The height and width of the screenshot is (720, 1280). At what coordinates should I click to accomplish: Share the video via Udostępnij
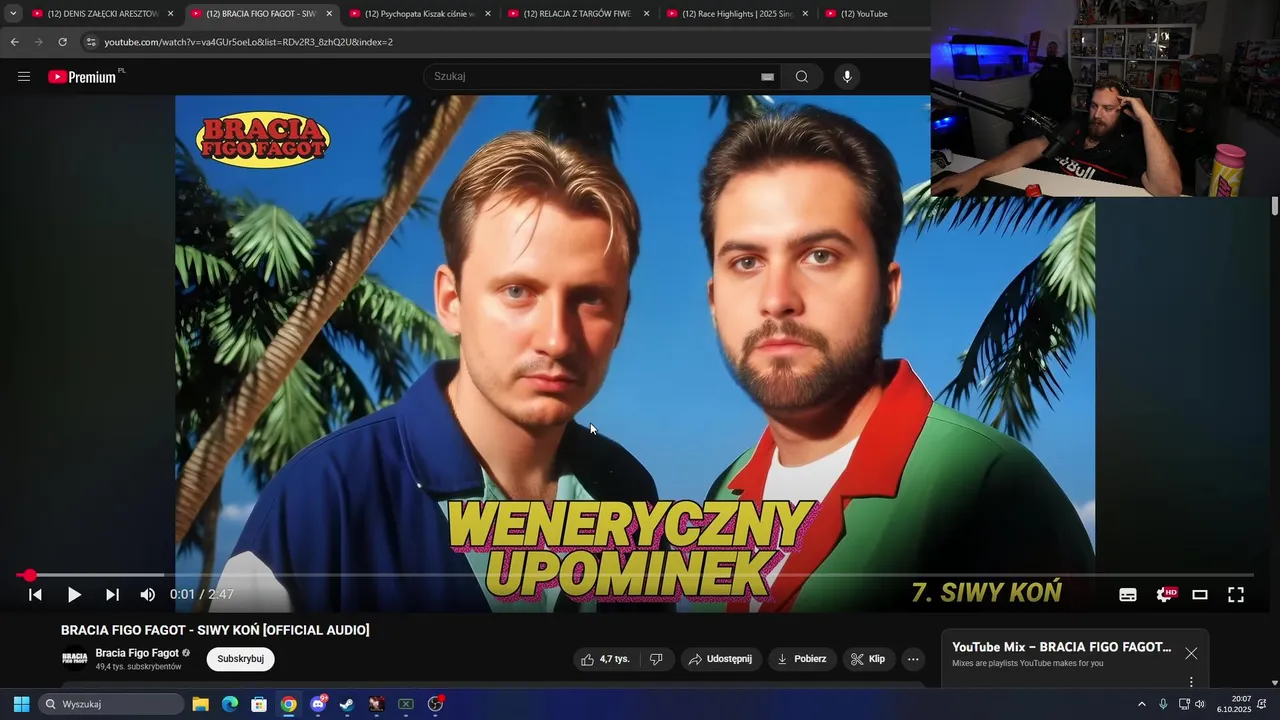pos(721,659)
